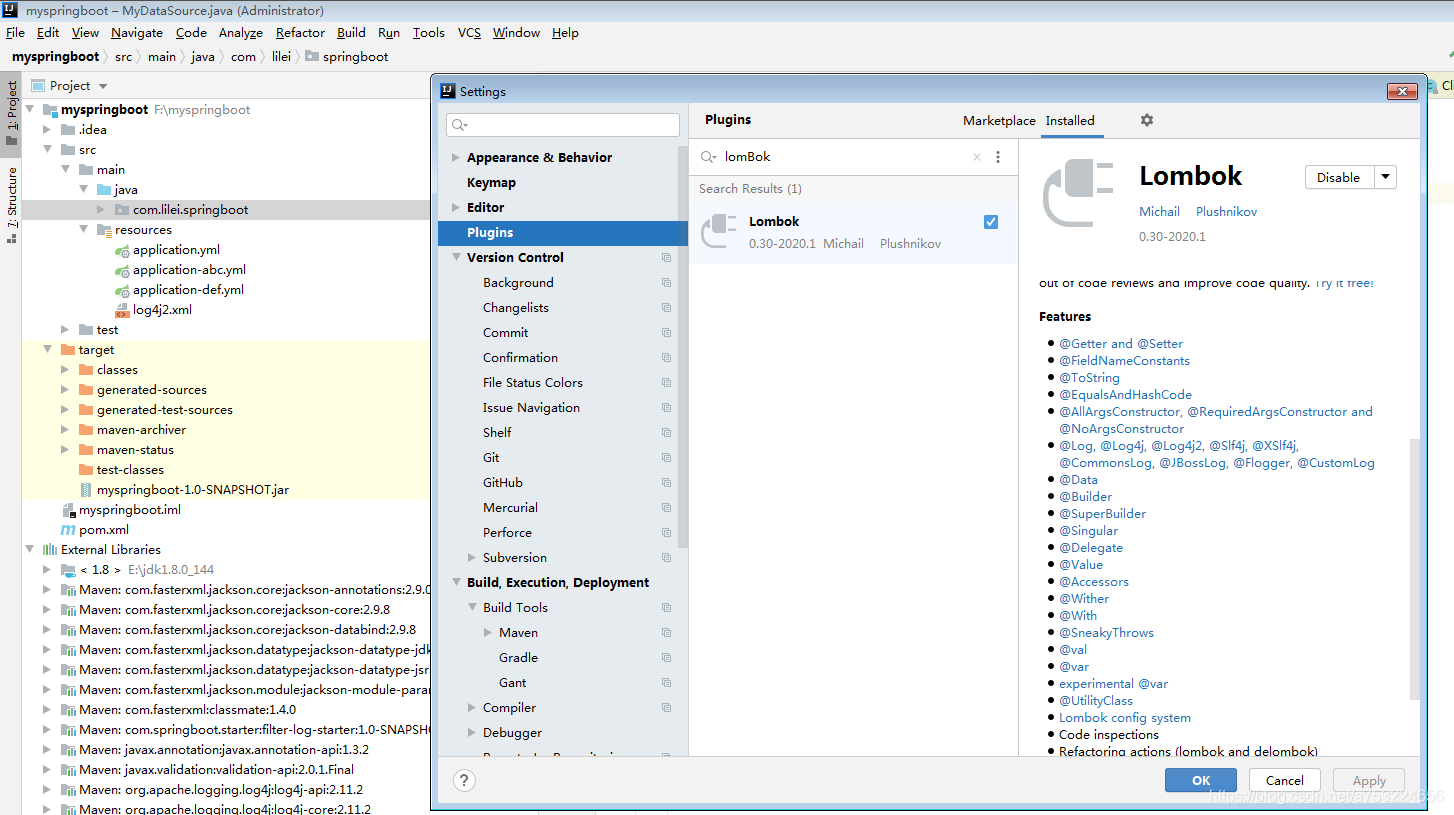Click project-level icon next to Maven setting
1454x815 pixels.
666,633
